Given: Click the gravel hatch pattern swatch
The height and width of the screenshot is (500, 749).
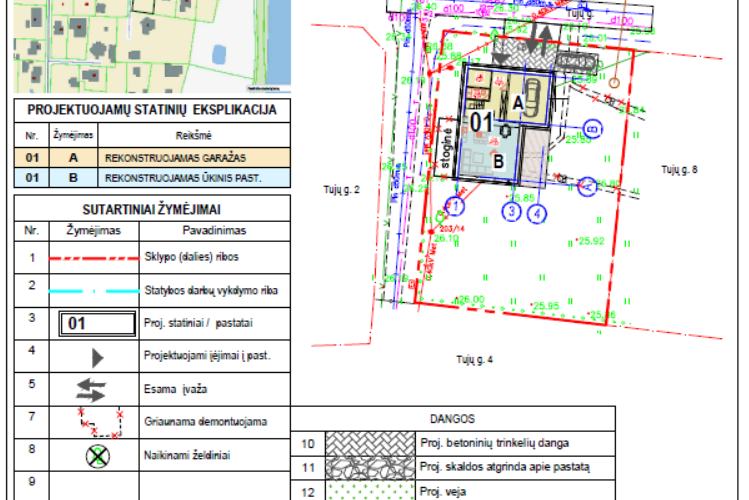Looking at the screenshot, I should (370, 468).
